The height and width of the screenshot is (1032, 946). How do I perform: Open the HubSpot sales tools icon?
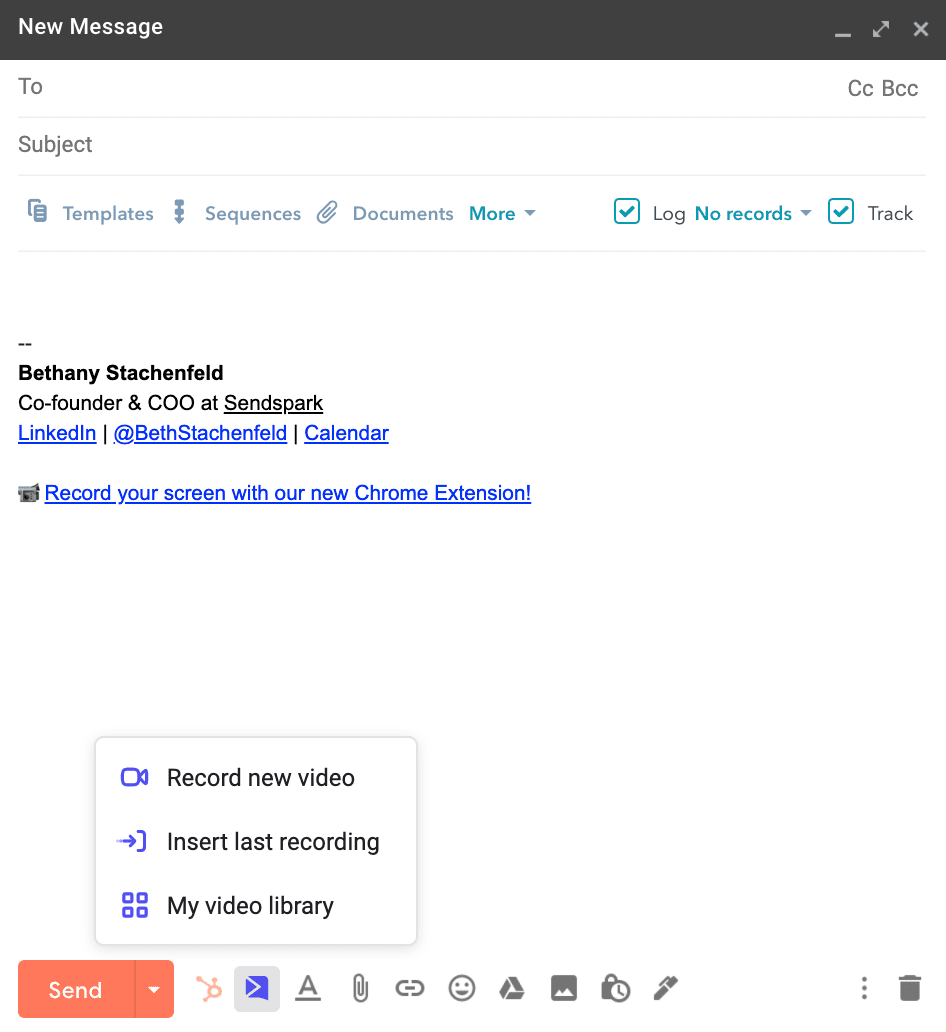[209, 988]
